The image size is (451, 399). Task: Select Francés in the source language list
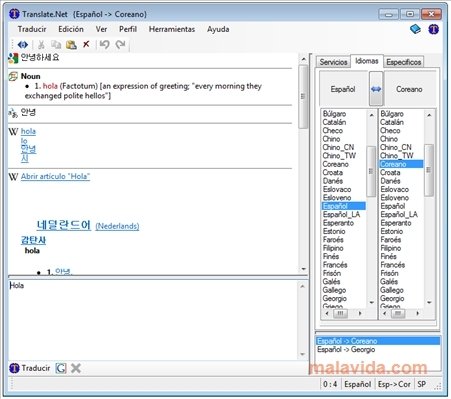coord(335,265)
